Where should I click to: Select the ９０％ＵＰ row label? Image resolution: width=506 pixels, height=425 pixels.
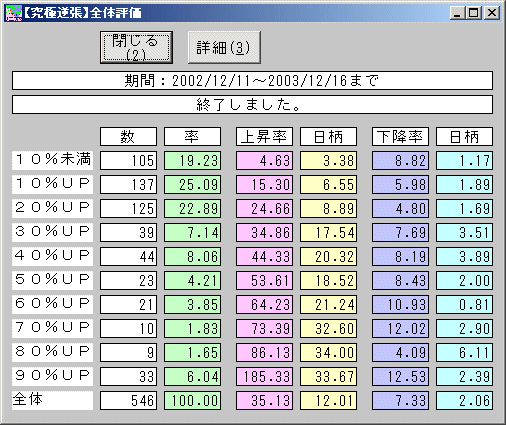pos(53,376)
